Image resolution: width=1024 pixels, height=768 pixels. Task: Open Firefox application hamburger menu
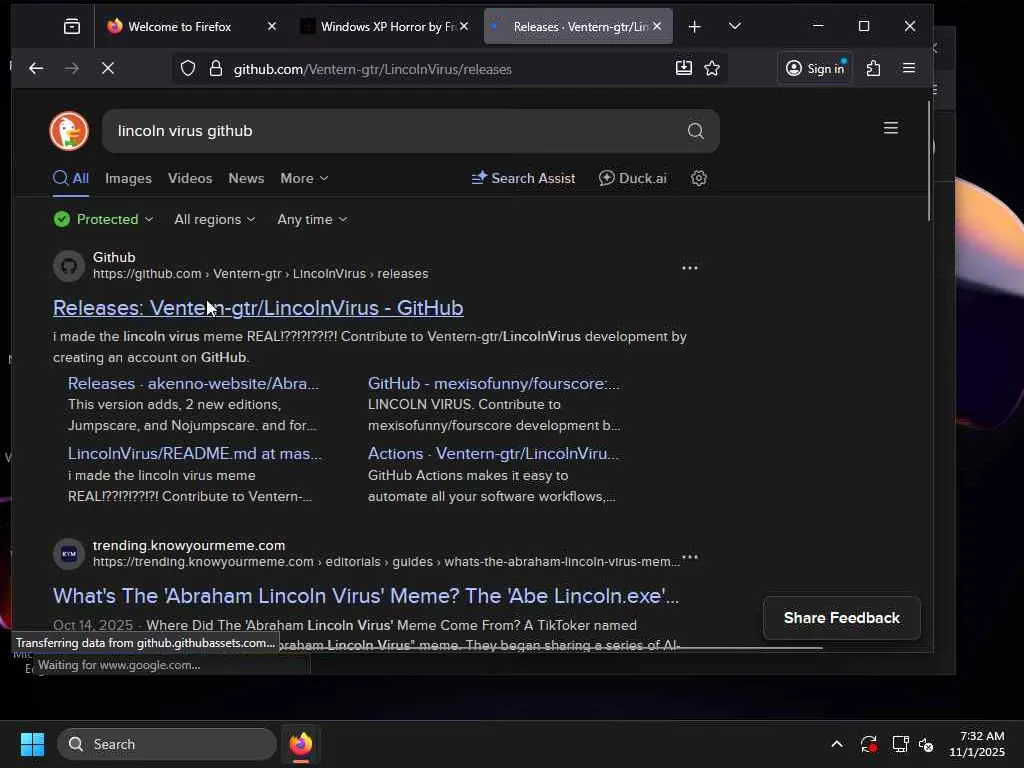click(x=908, y=68)
